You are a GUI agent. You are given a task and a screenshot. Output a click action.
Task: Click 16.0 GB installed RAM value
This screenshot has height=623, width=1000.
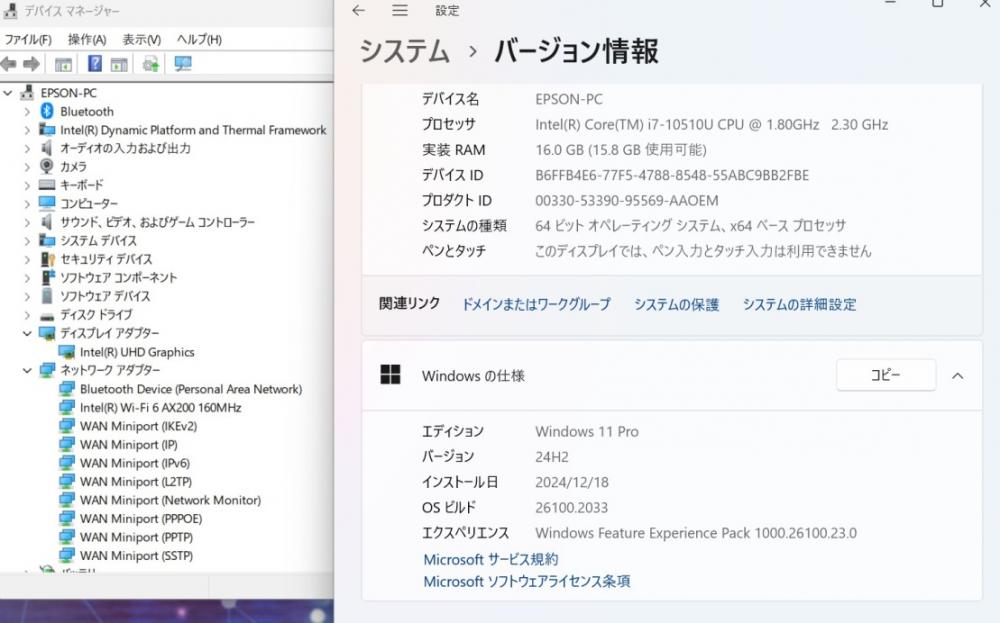[621, 150]
